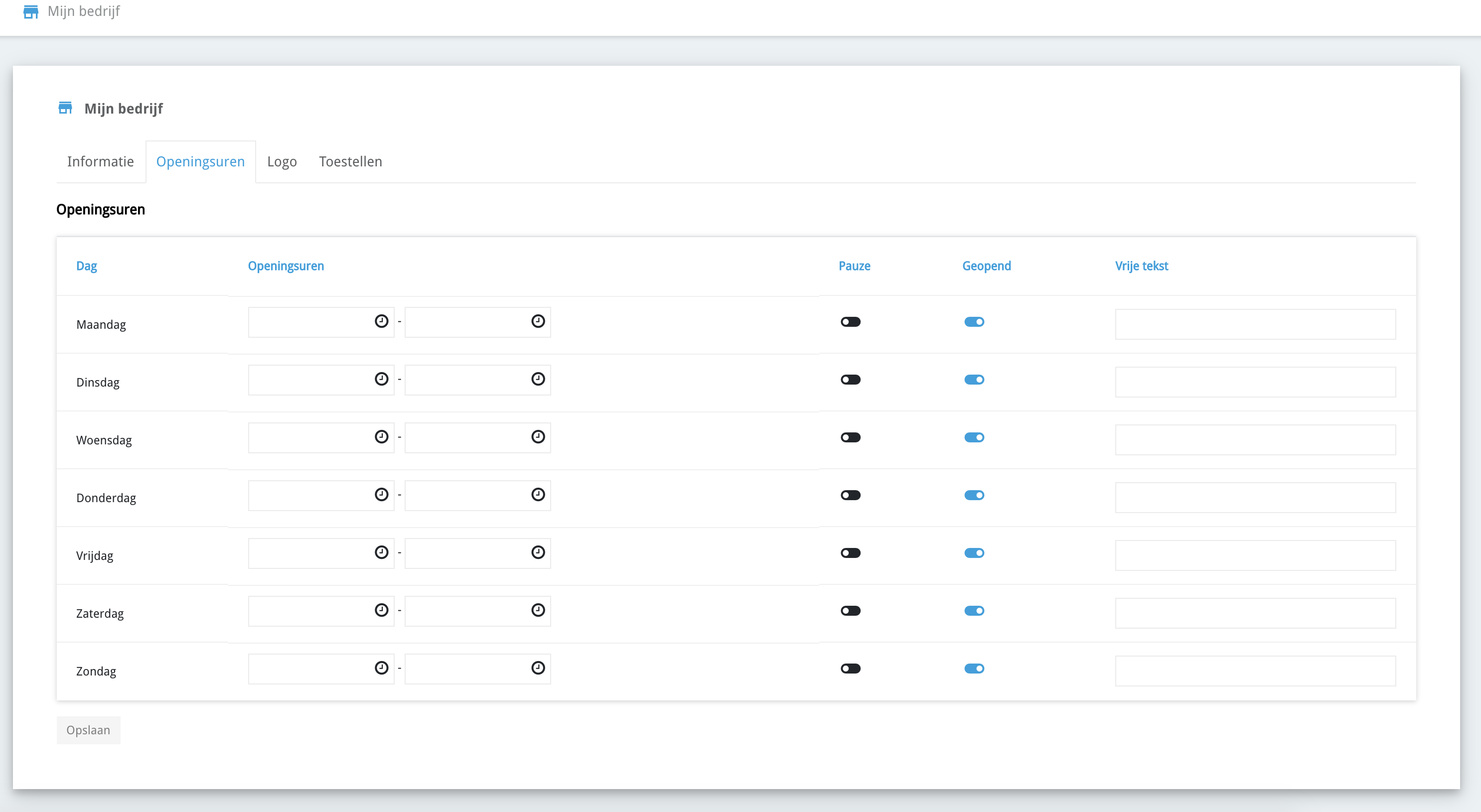This screenshot has height=812, width=1481.
Task: Click the Vrije tekst field for Dinsdag
Action: tap(1254, 382)
